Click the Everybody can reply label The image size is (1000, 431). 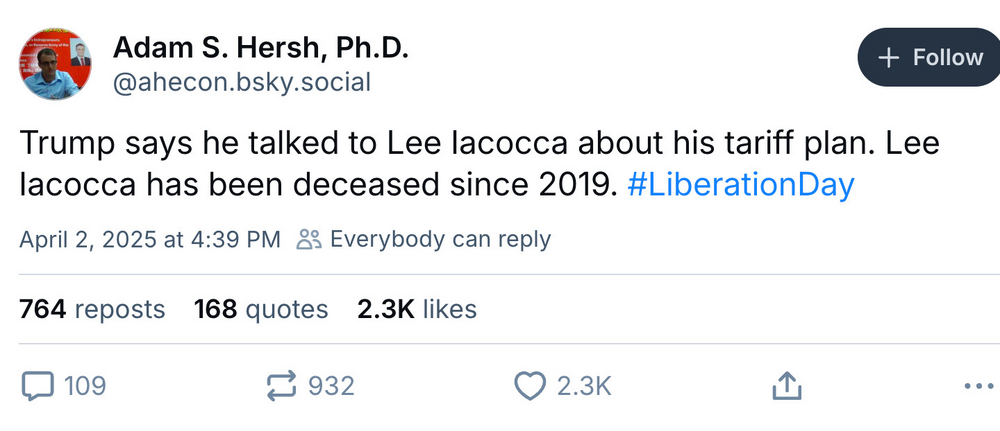440,239
